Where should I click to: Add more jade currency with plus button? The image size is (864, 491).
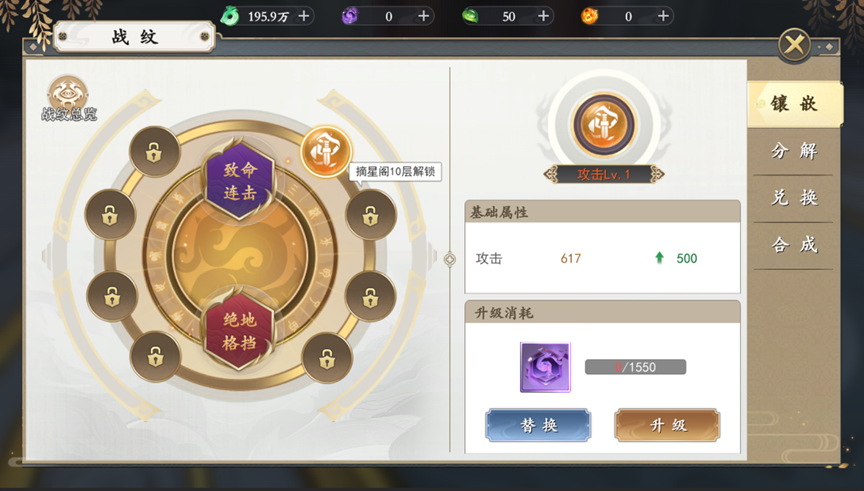coord(304,16)
